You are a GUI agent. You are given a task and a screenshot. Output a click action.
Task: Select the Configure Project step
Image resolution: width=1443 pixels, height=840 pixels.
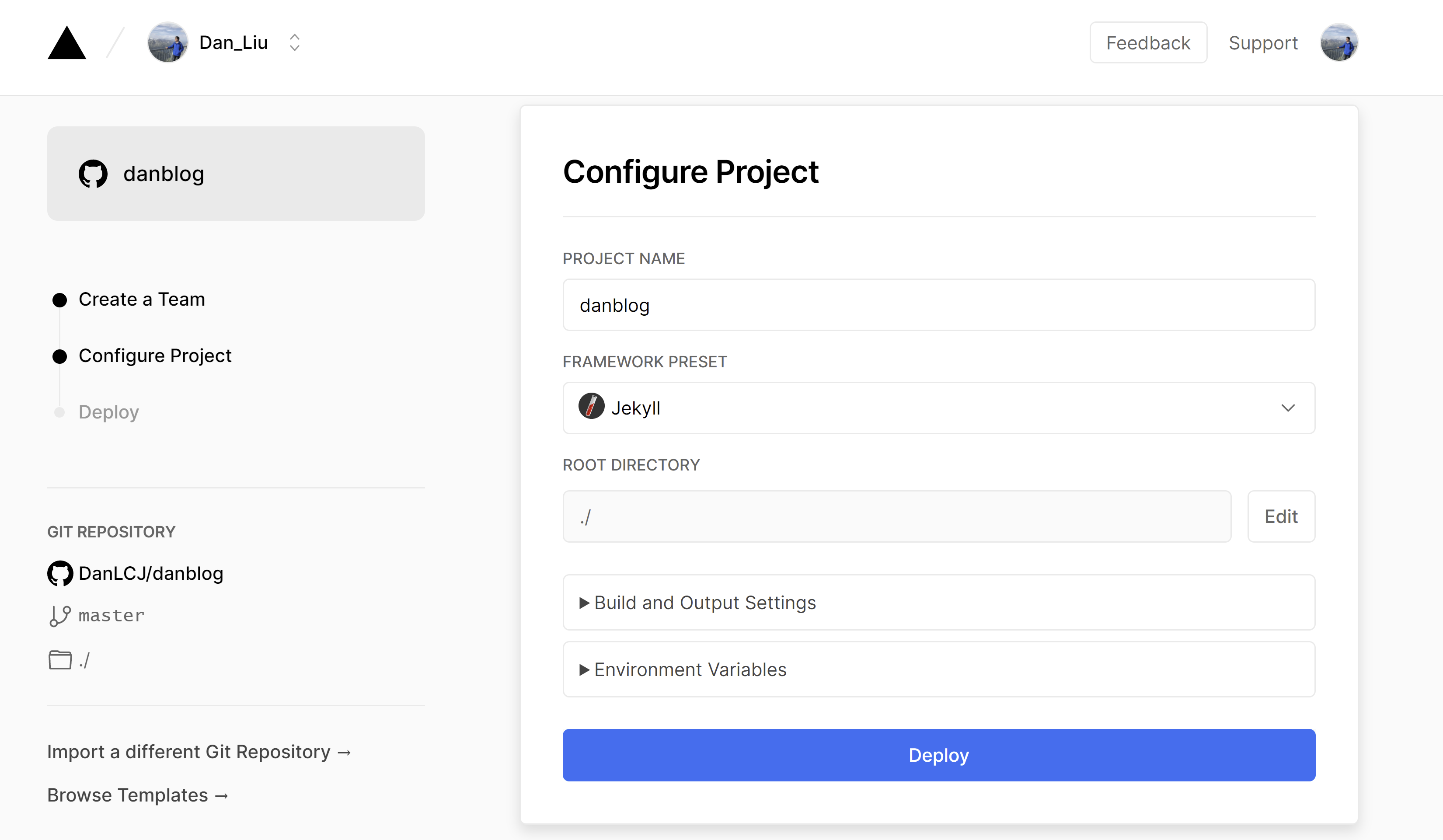(155, 356)
